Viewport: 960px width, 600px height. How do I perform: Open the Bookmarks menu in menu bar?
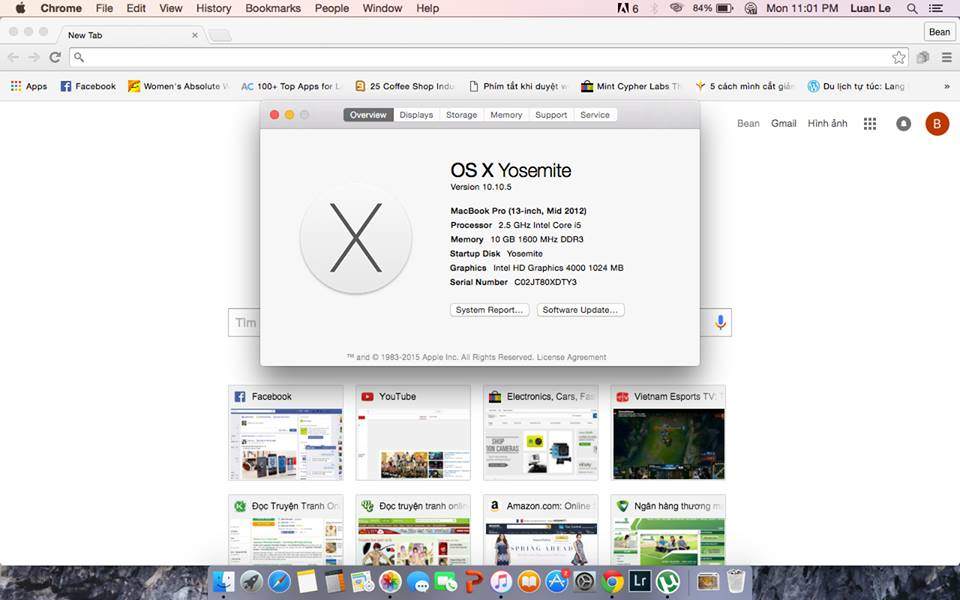(x=273, y=8)
